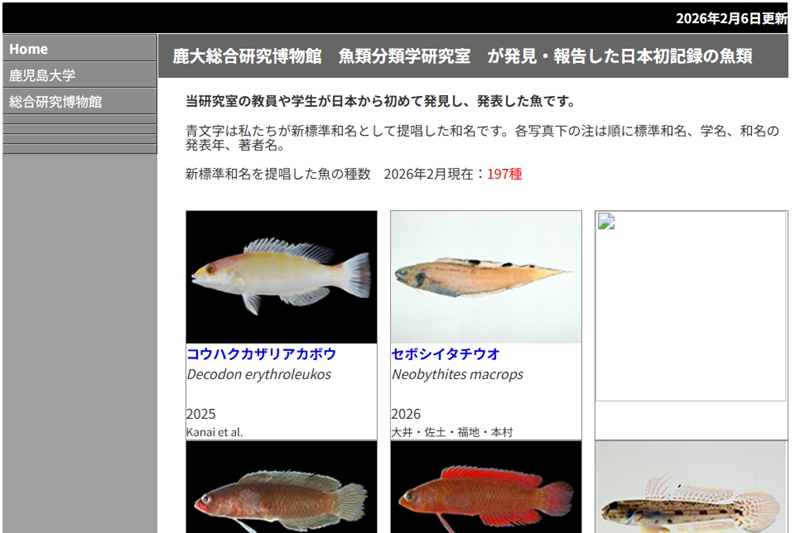Image resolution: width=800 pixels, height=533 pixels.
Task: Click the last empty sidebar menu bar
Action: (x=80, y=149)
